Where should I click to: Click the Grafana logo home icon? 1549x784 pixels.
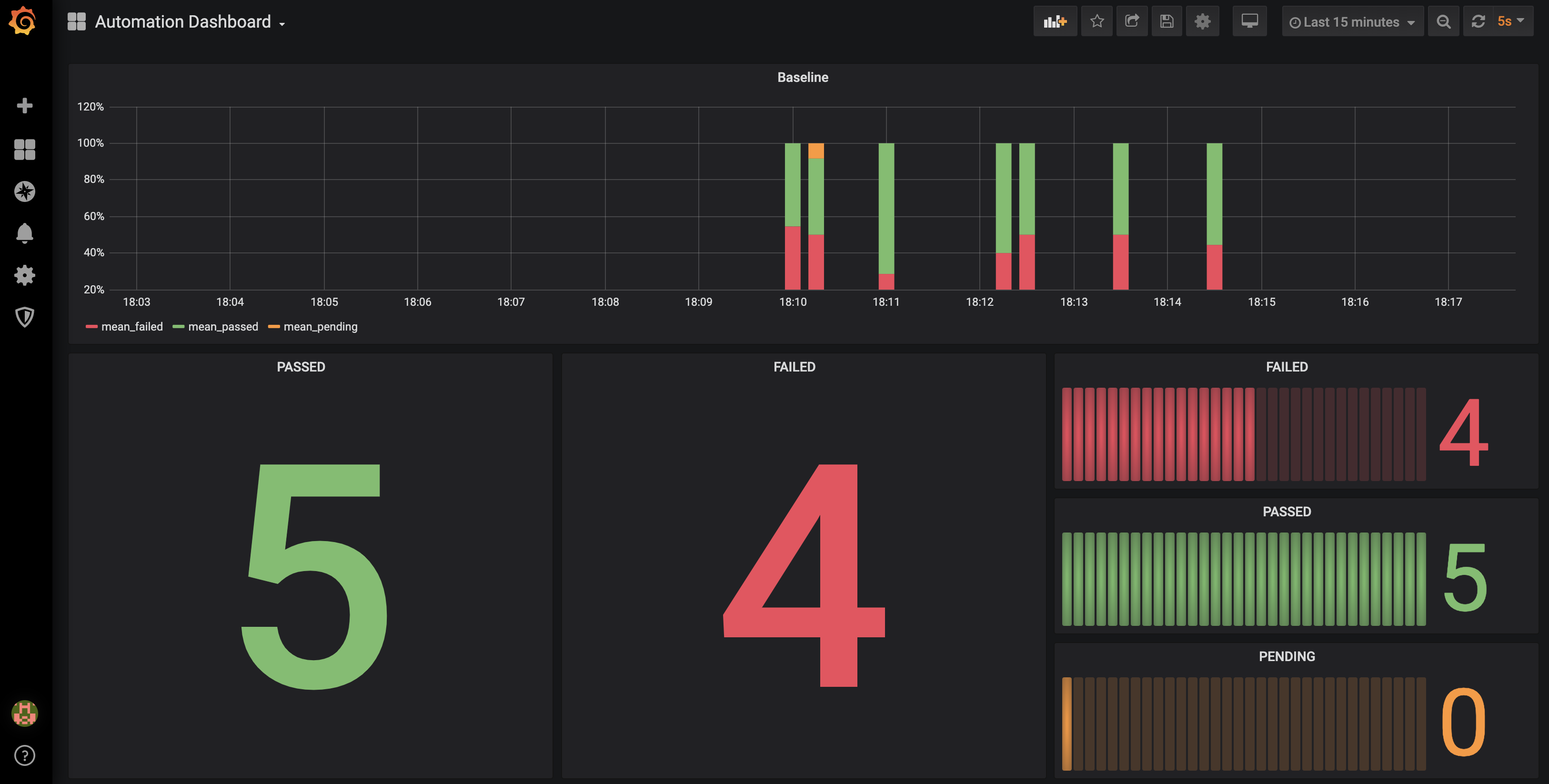[23, 21]
